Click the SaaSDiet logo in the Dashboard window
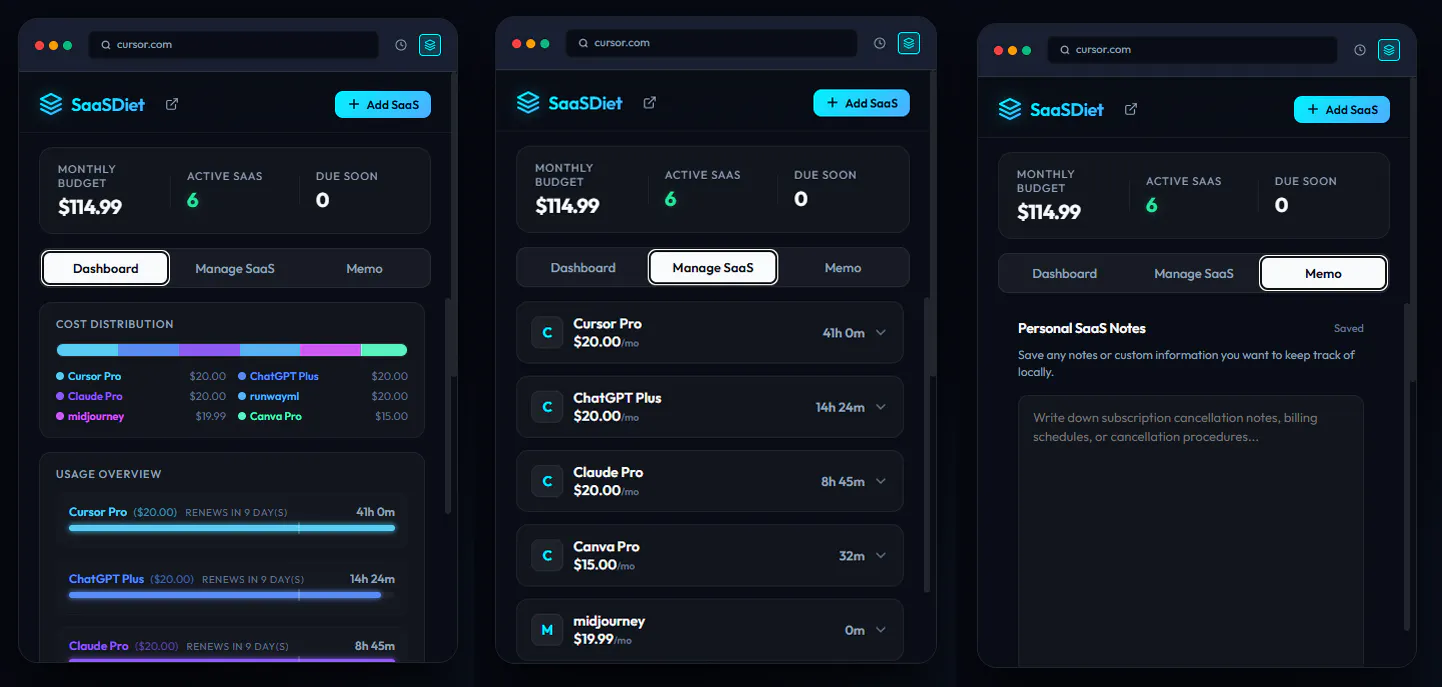This screenshot has height=687, width=1442. click(92, 104)
